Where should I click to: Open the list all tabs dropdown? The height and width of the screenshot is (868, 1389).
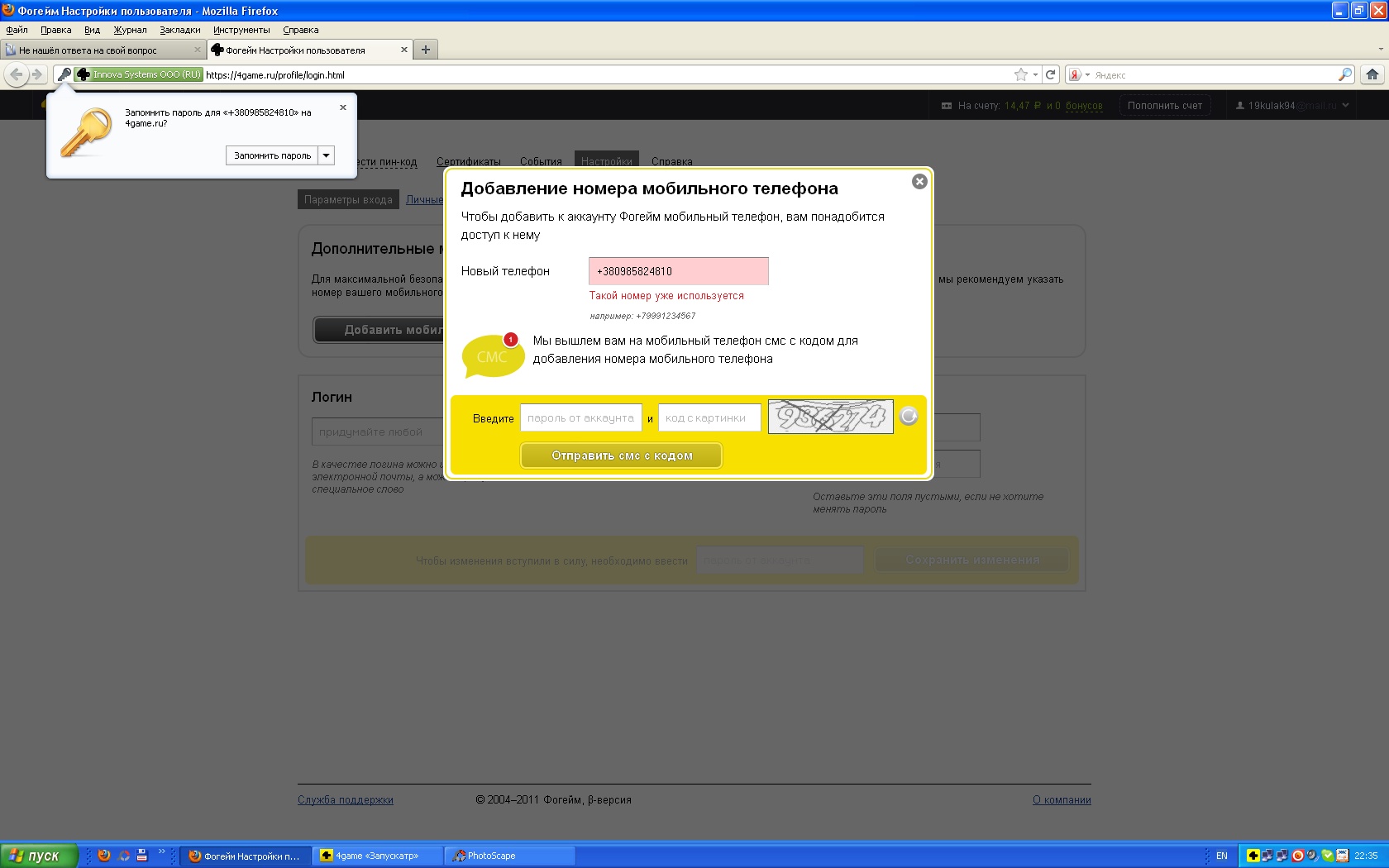tap(1381, 50)
